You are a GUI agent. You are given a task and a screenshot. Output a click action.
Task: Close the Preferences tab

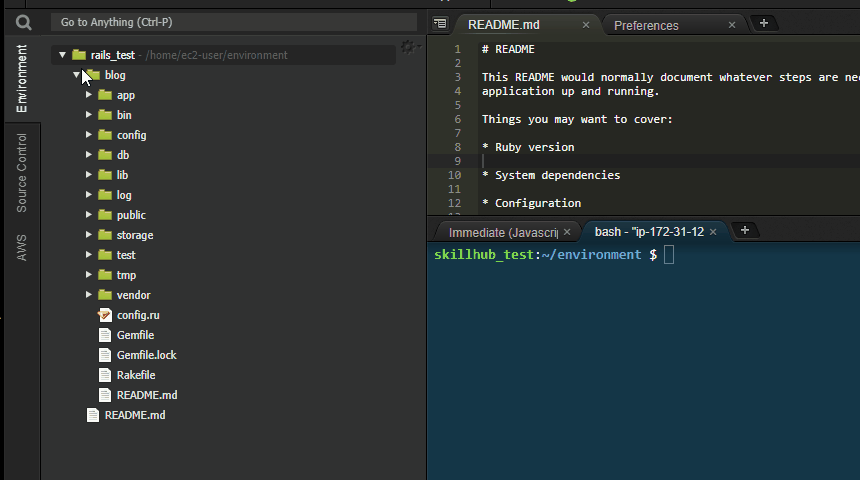coord(732,25)
